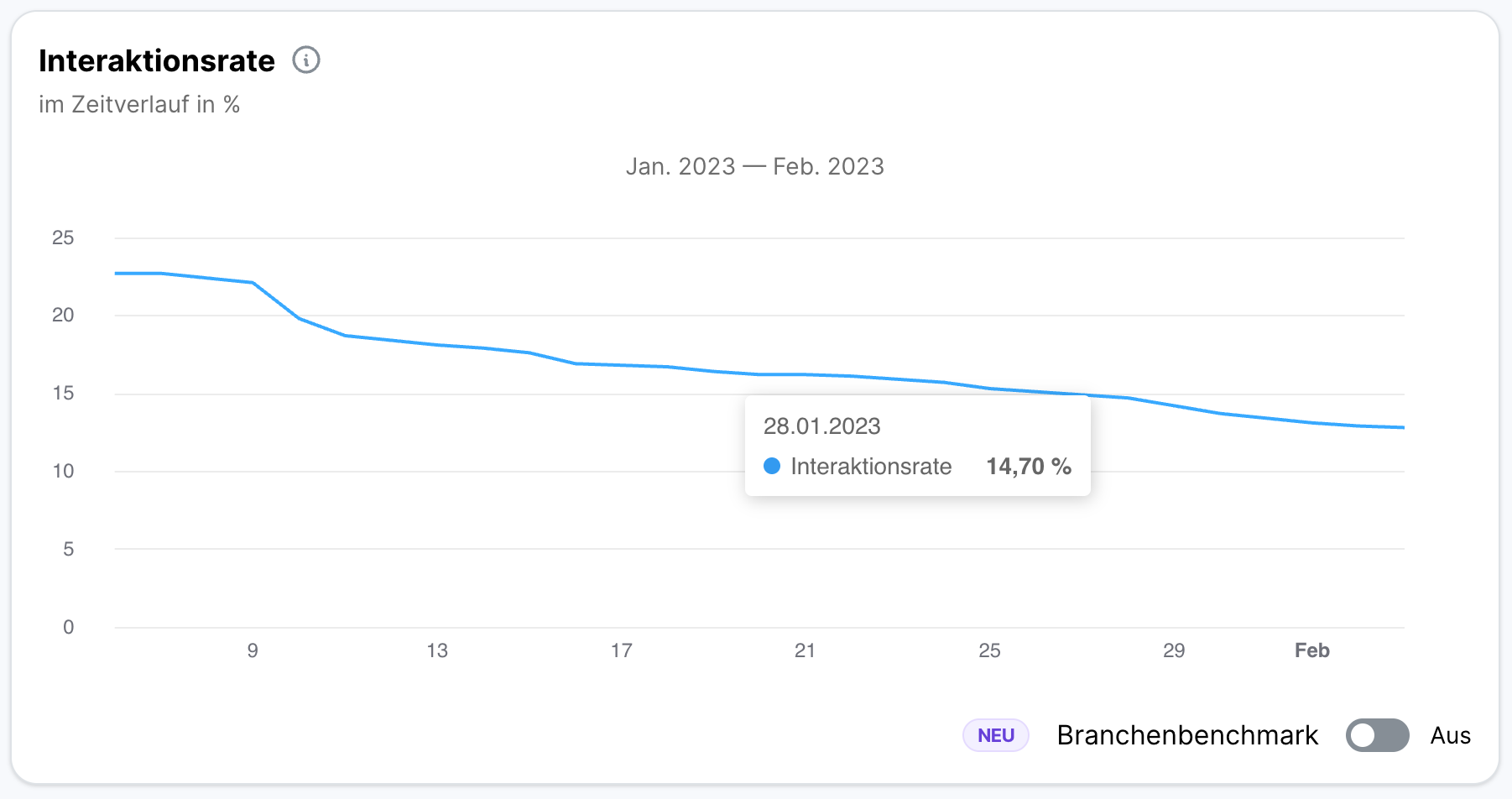Click the NEU badge
Image resolution: width=1512 pixels, height=799 pixels.
click(995, 734)
